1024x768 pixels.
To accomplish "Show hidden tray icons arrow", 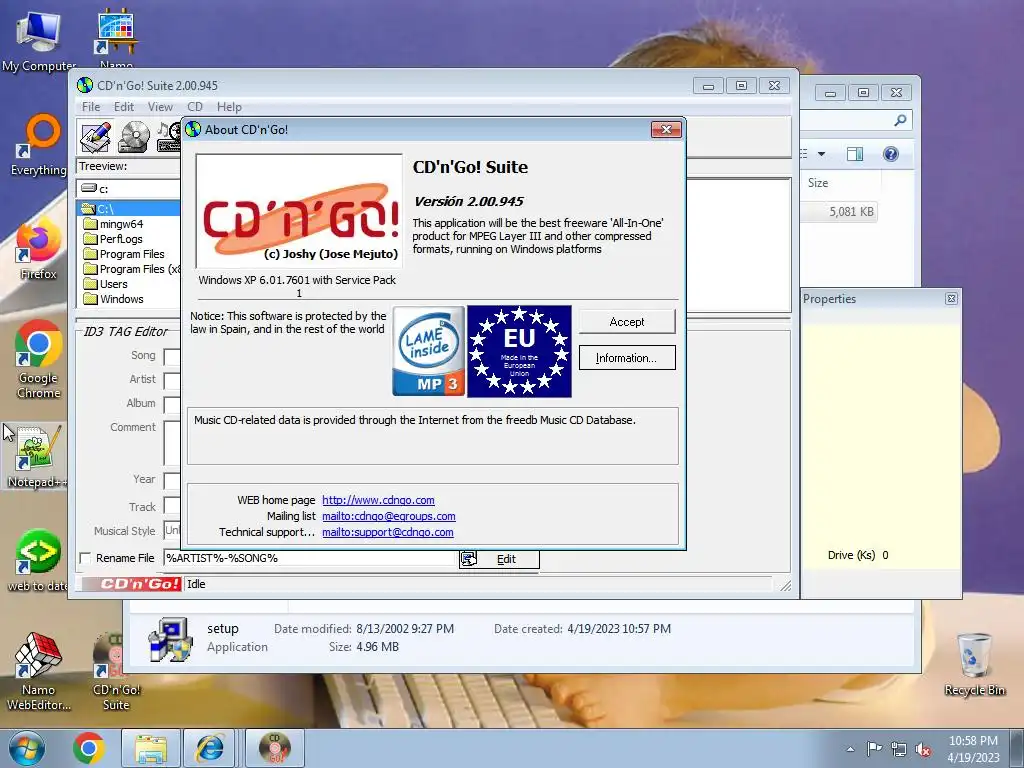I will pyautogui.click(x=850, y=749).
